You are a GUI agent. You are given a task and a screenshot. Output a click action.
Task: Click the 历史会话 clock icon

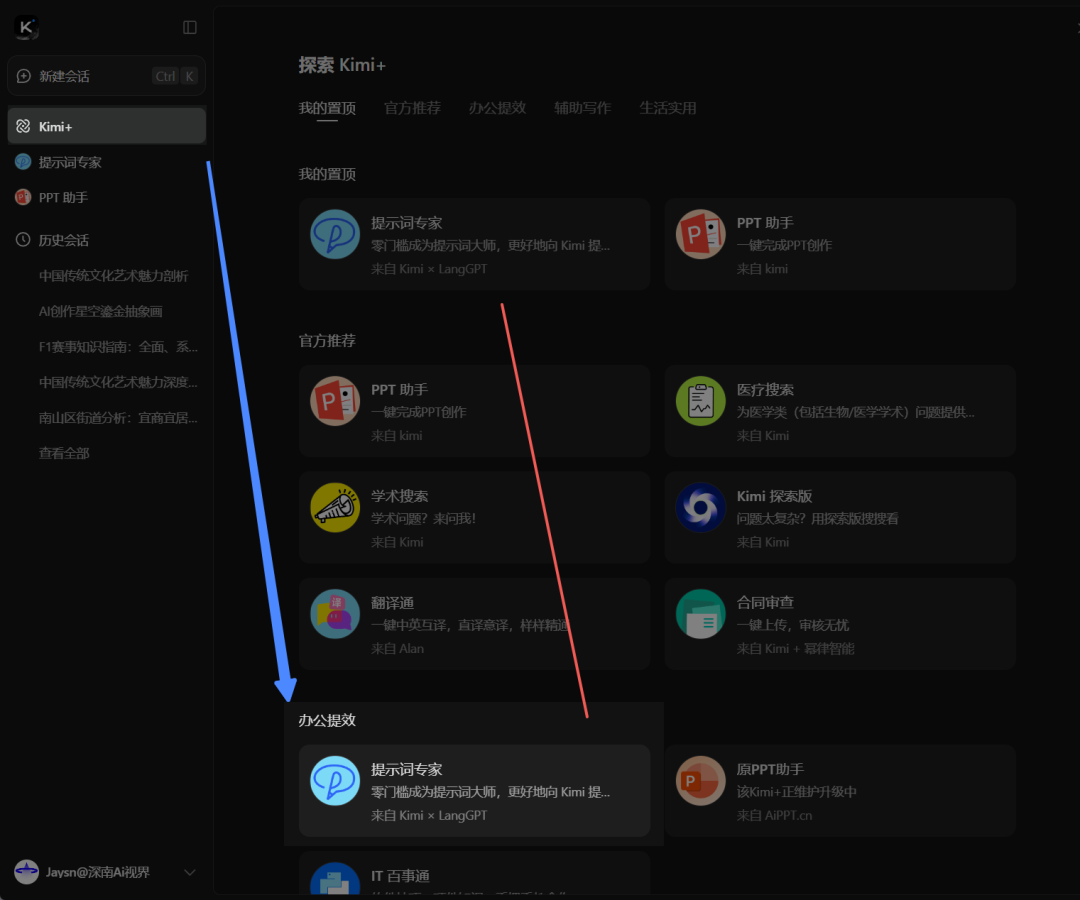[x=23, y=240]
